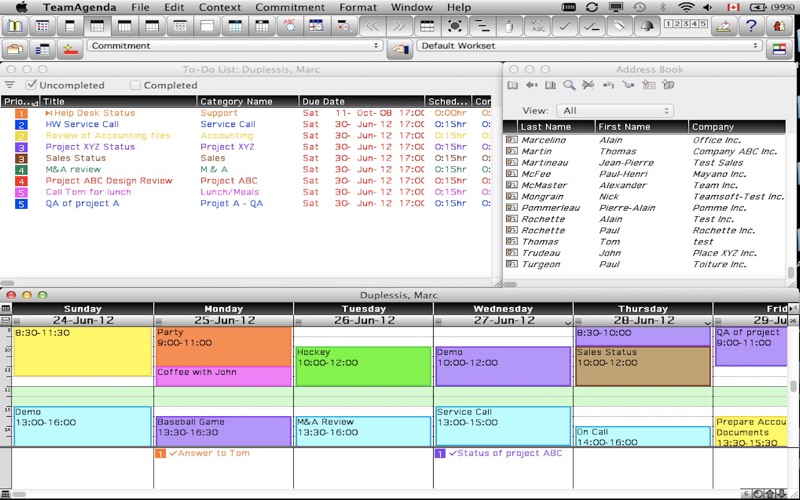Sort To-Do list by Title column header
The image size is (800, 500).
118,101
